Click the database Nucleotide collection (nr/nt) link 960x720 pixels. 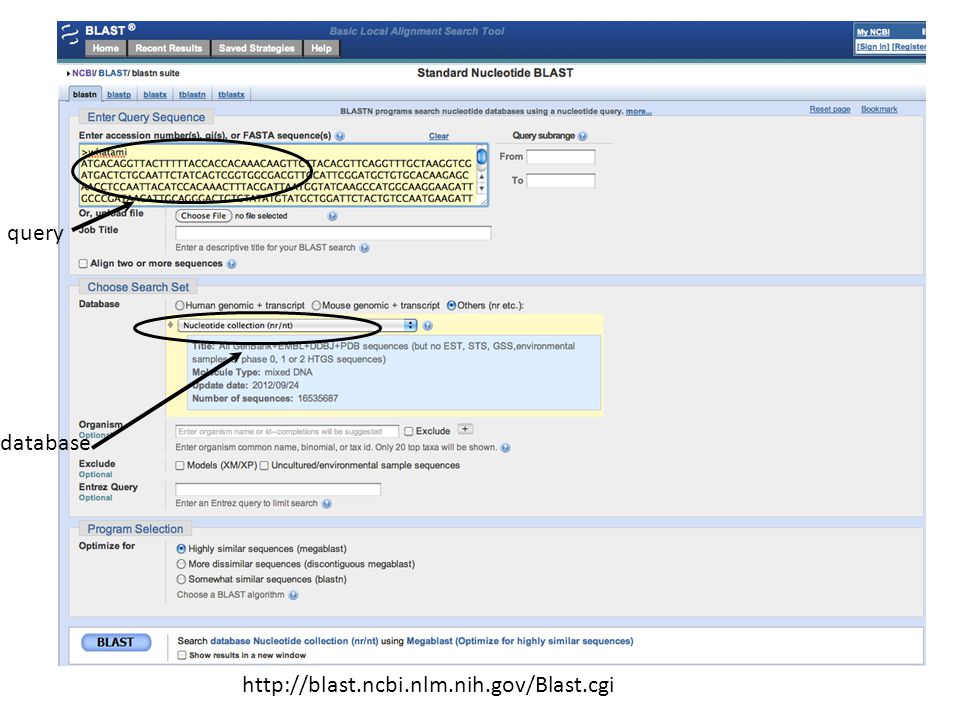coord(294,642)
